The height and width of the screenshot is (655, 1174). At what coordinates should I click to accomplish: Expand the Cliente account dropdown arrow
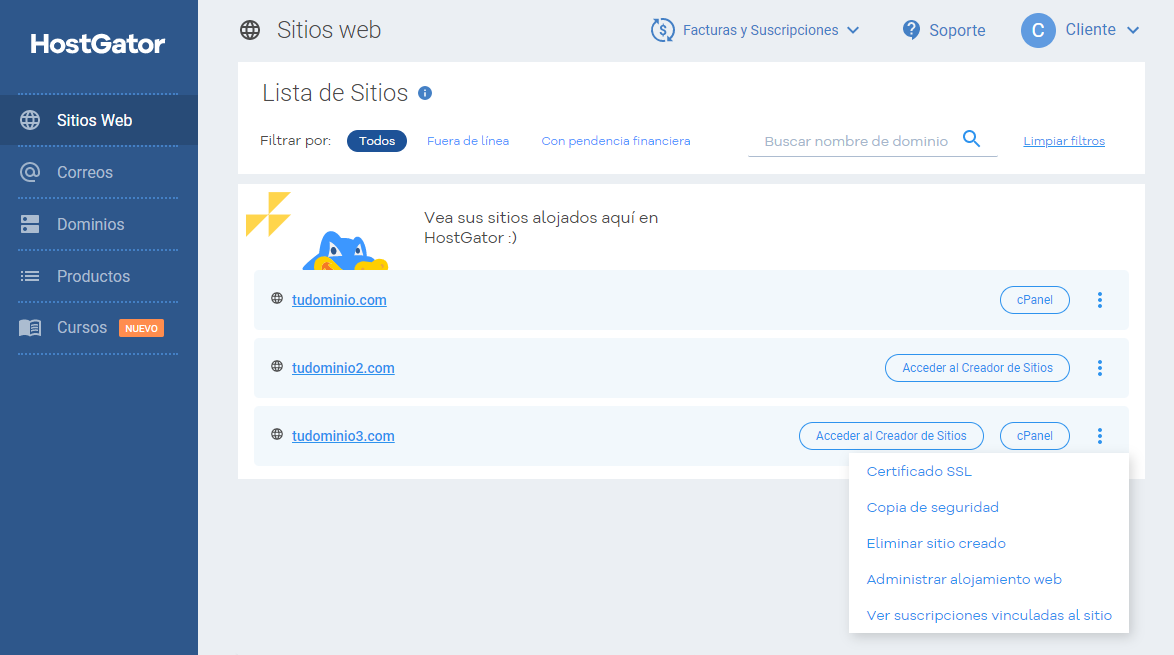pyautogui.click(x=1133, y=30)
